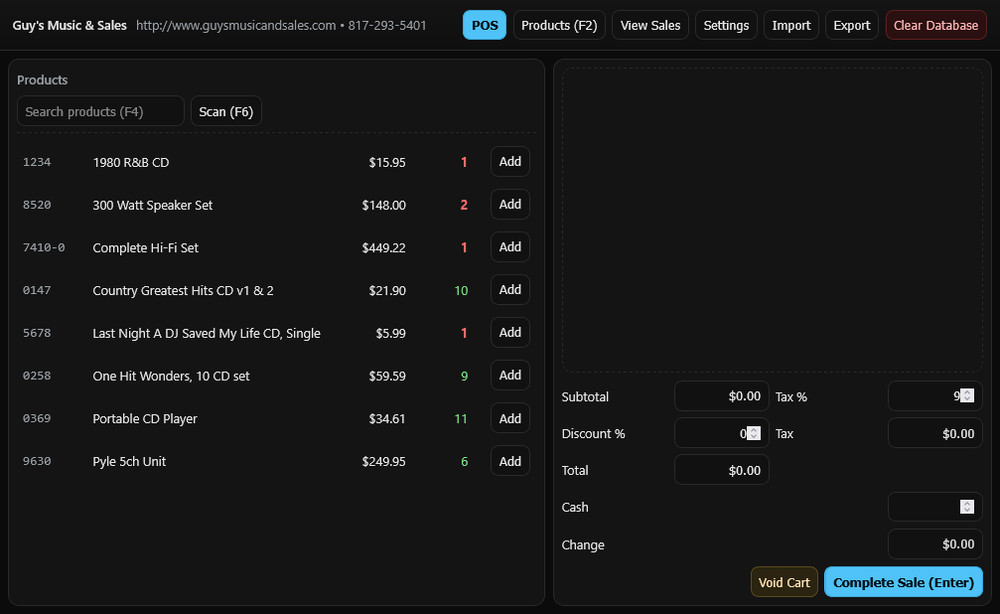This screenshot has width=1000, height=614.
Task: Click the stepper arrows in the Cash field
Action: (x=969, y=506)
